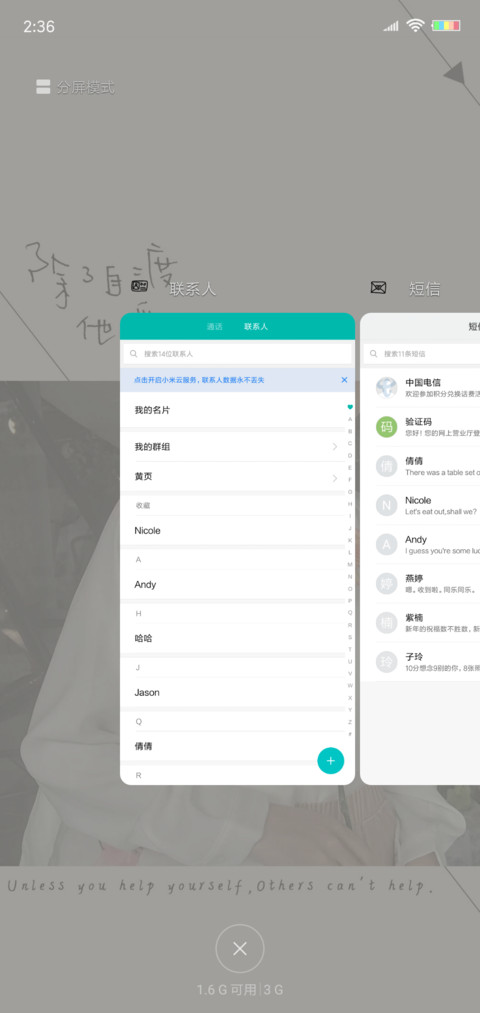Open 验证码 message thread

[x=422, y=427]
